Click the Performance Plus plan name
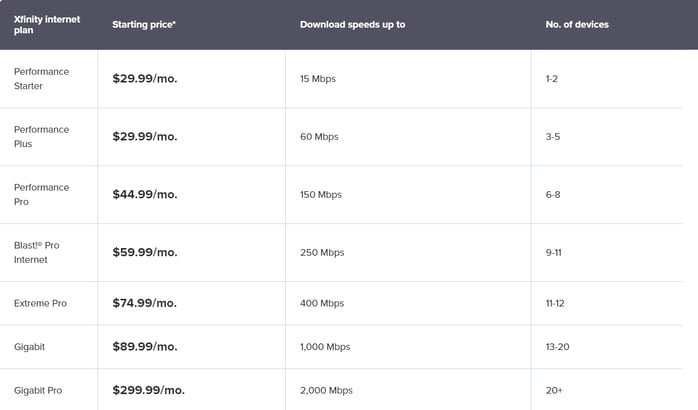 tap(41, 137)
